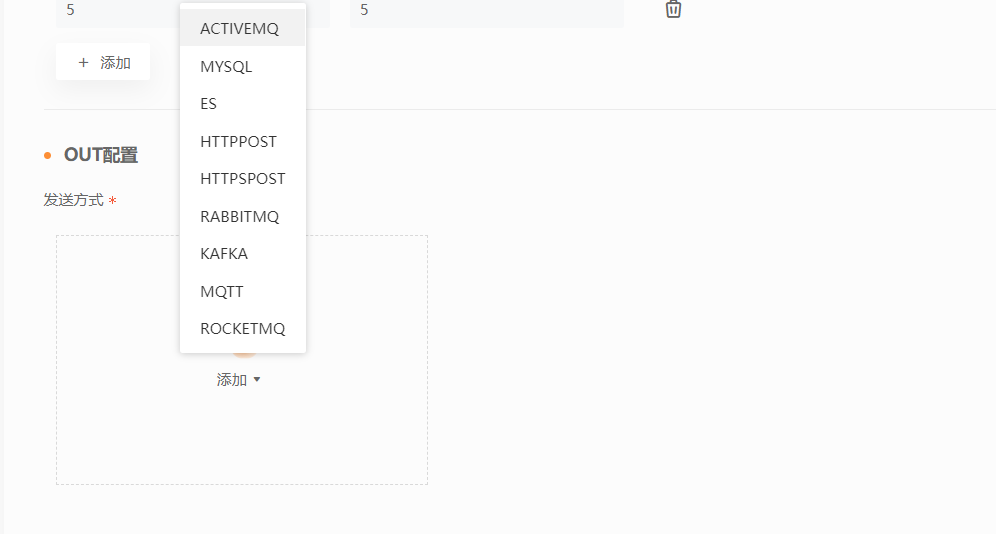Click the top 添加 button below the inputs
996x534 pixels.
[x=103, y=62]
